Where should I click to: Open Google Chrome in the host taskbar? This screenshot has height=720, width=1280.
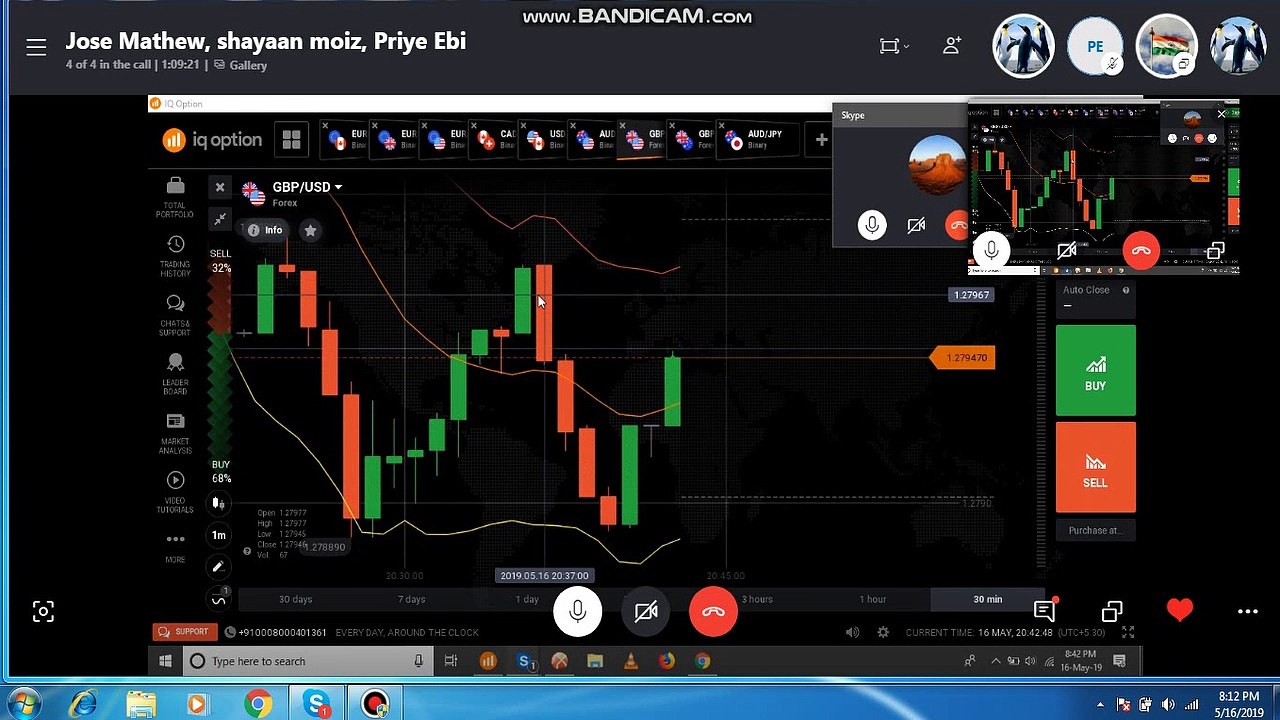pyautogui.click(x=258, y=704)
